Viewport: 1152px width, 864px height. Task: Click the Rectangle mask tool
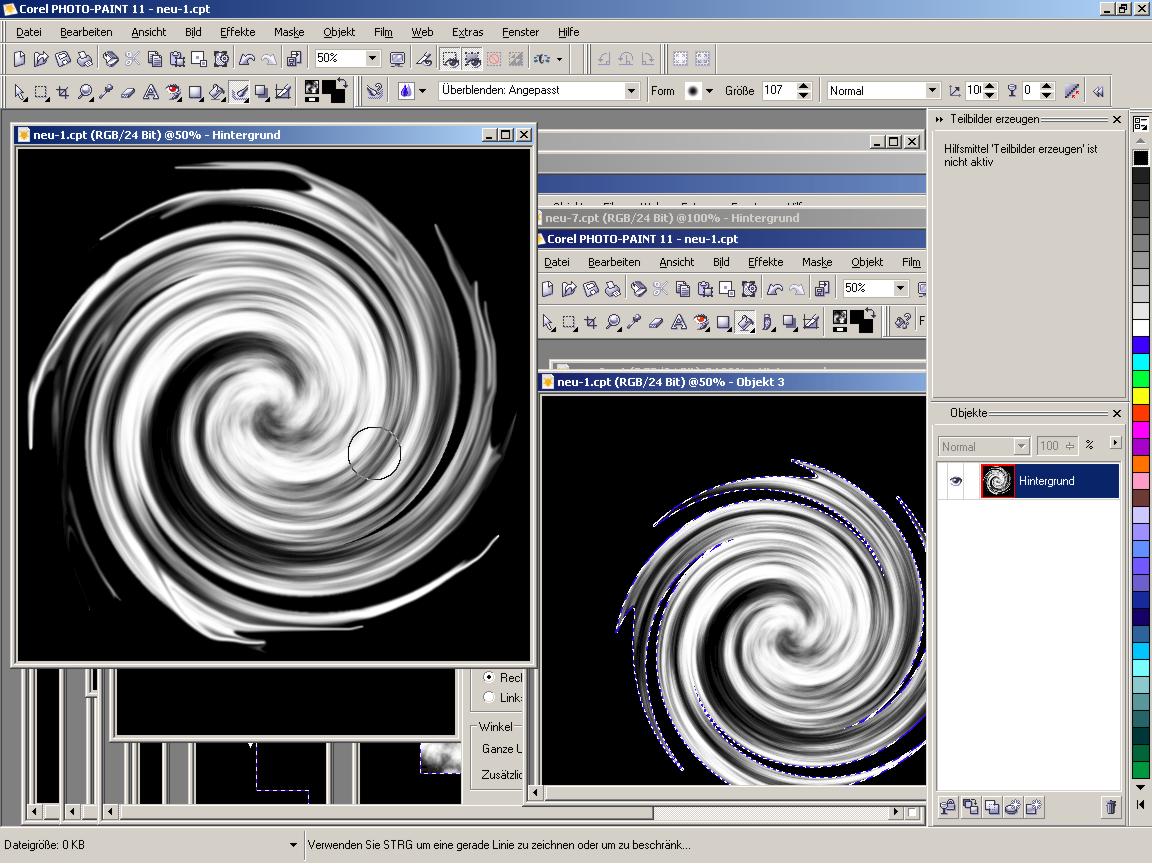(x=41, y=92)
